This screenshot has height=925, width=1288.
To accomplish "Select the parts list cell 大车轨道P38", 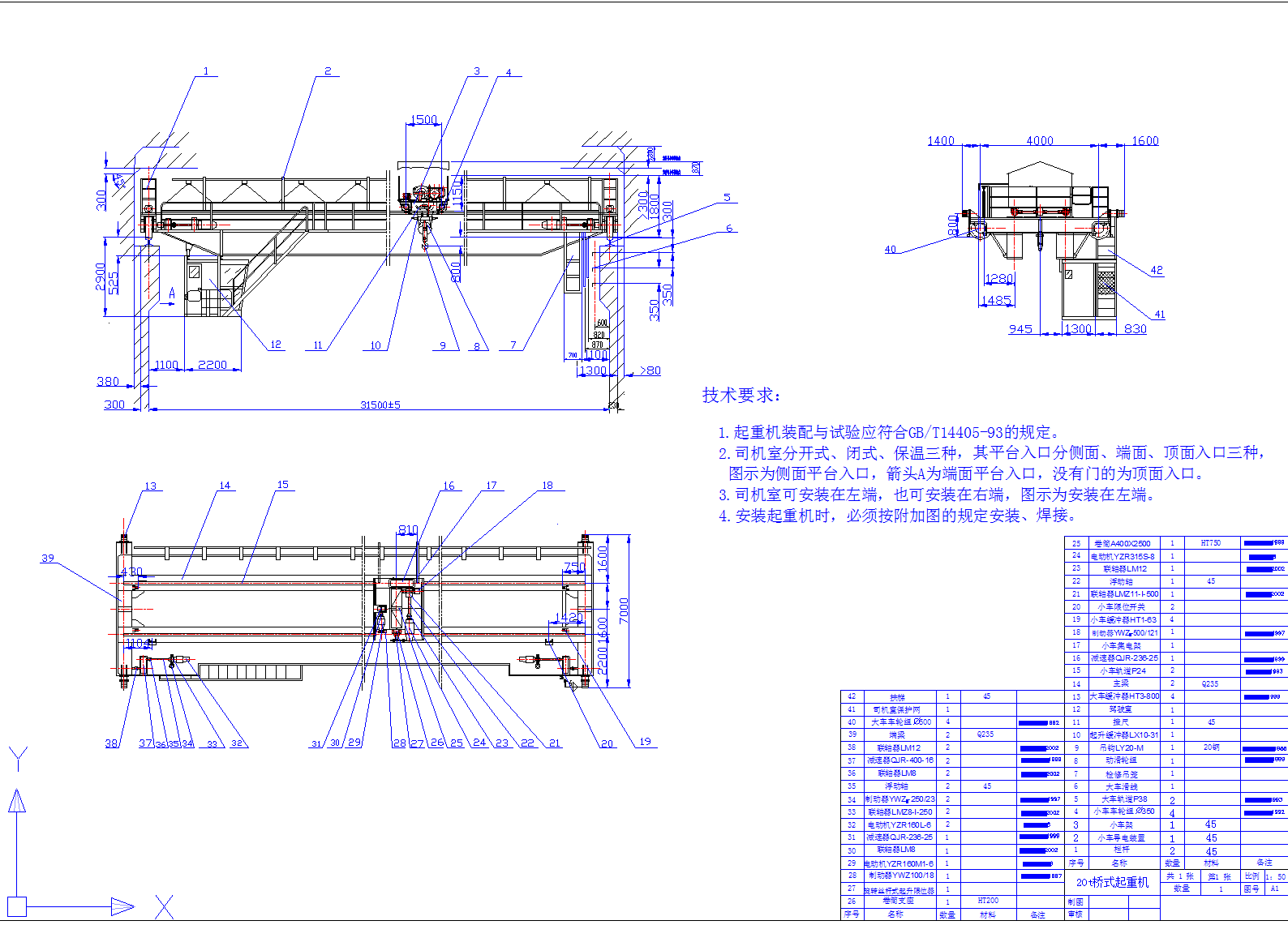I will point(1123,799).
